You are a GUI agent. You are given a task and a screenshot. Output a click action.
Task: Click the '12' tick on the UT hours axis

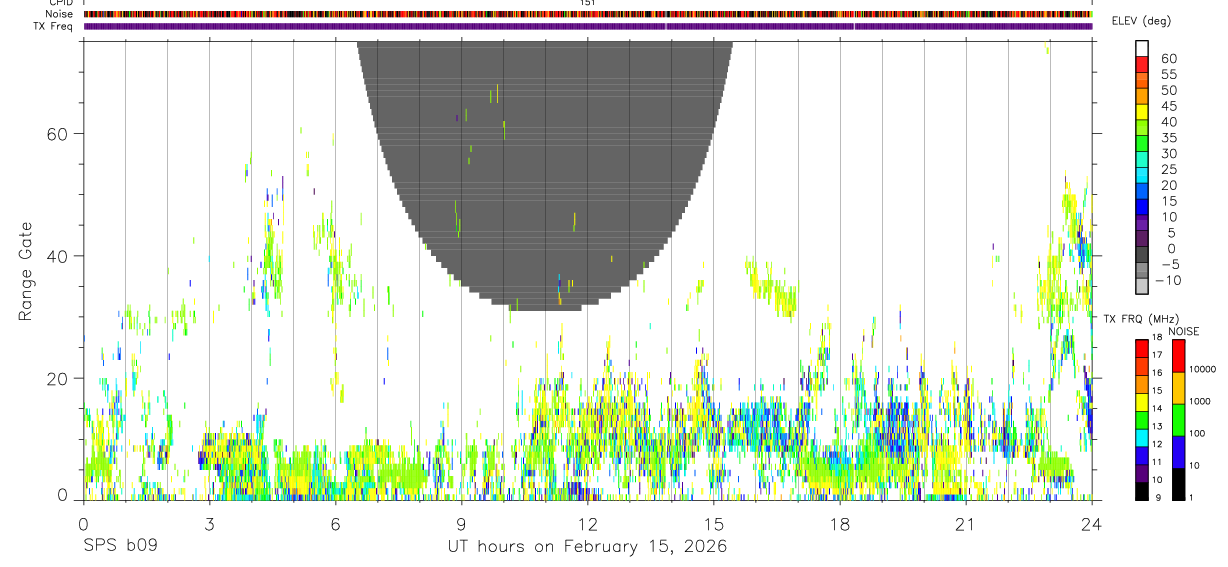(588, 524)
